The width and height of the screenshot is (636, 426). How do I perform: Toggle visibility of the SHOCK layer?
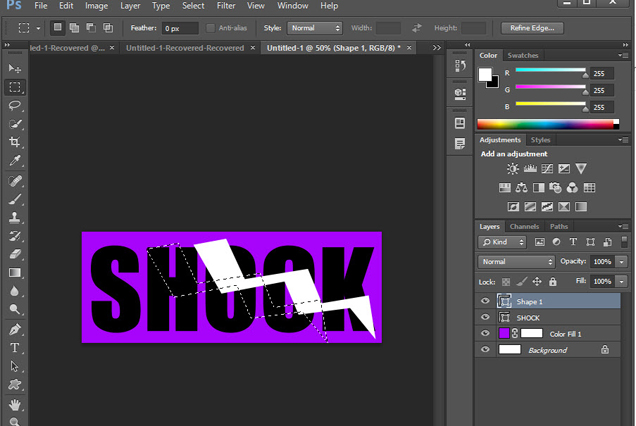tap(486, 317)
